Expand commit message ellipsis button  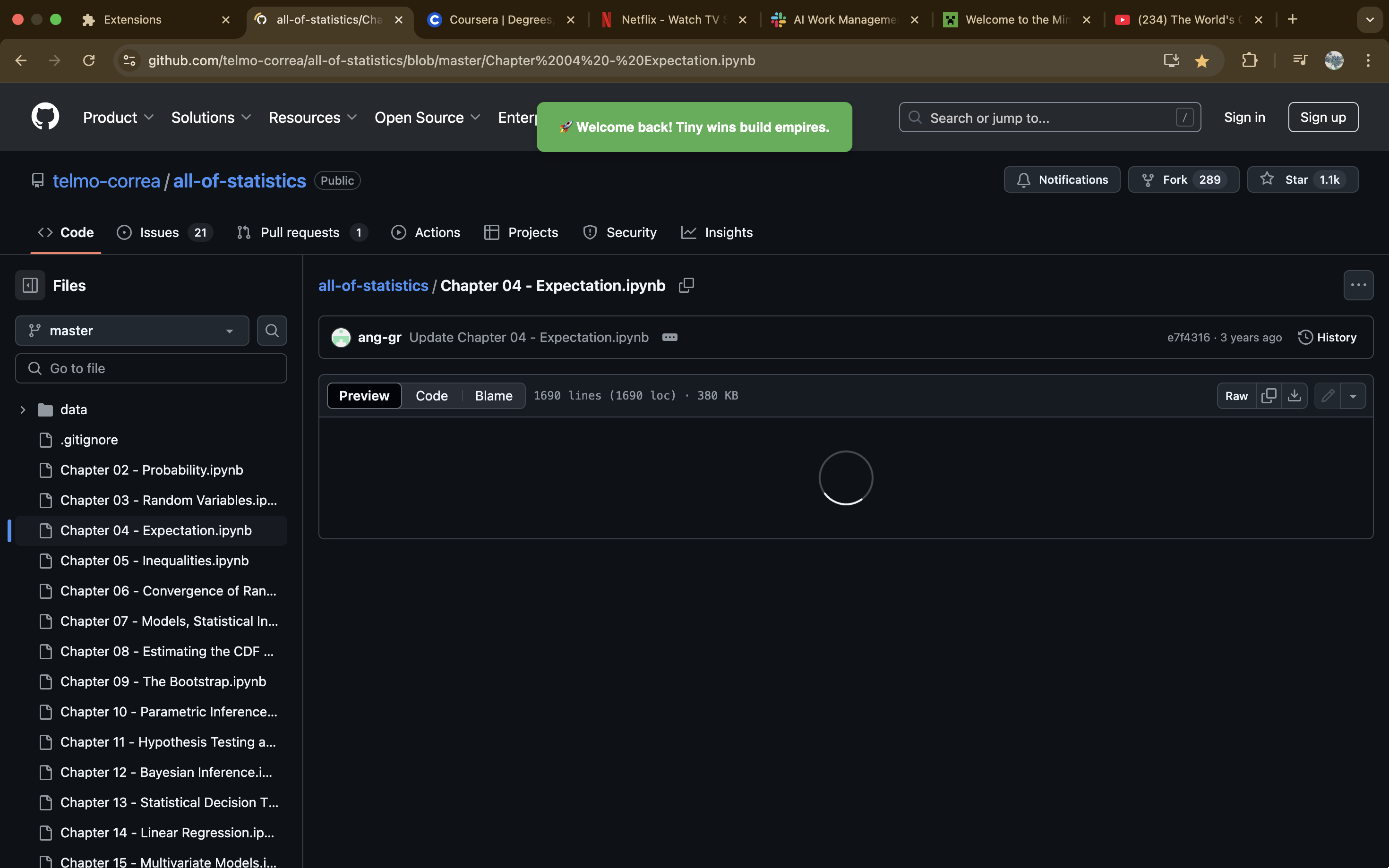click(669, 338)
